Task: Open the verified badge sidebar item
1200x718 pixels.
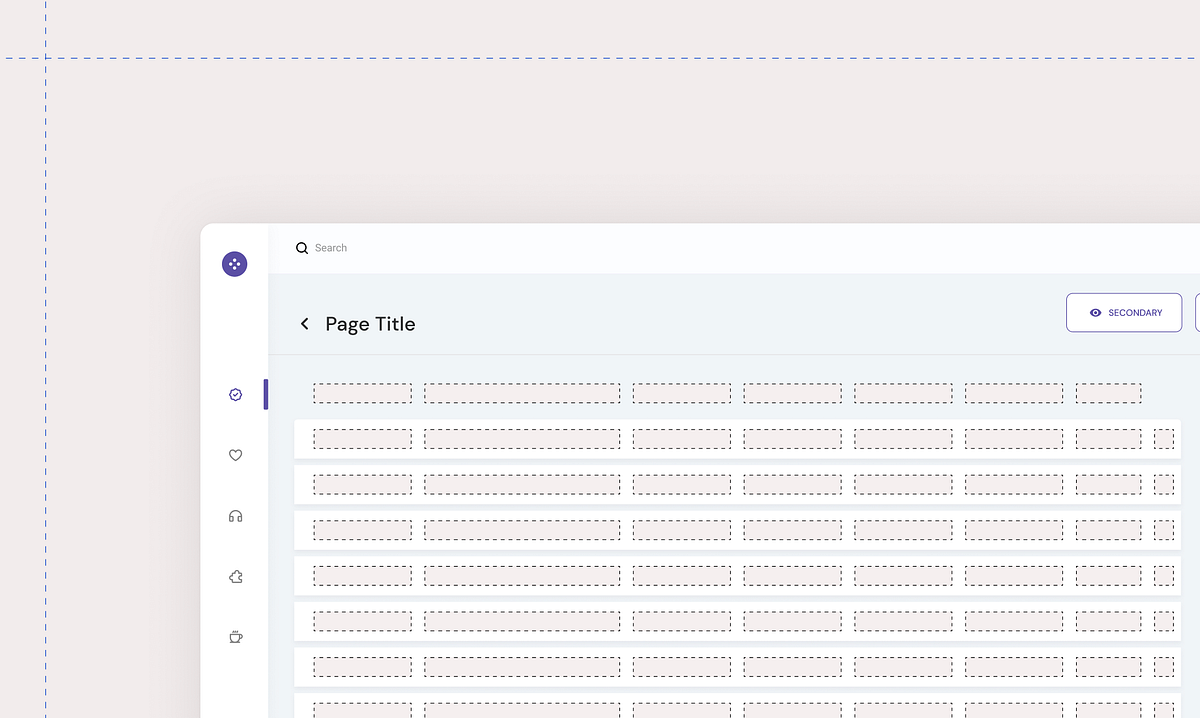Action: point(235,395)
